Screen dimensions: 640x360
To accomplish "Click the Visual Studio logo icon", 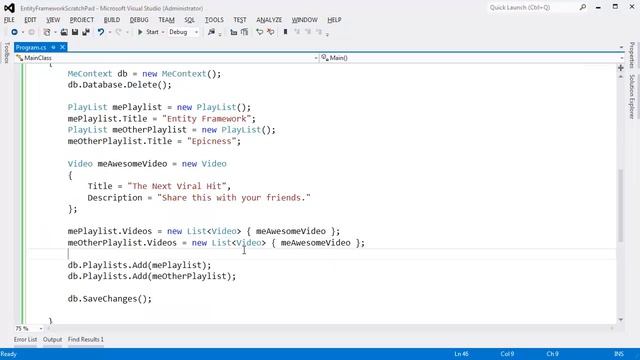I will tap(9, 8).
